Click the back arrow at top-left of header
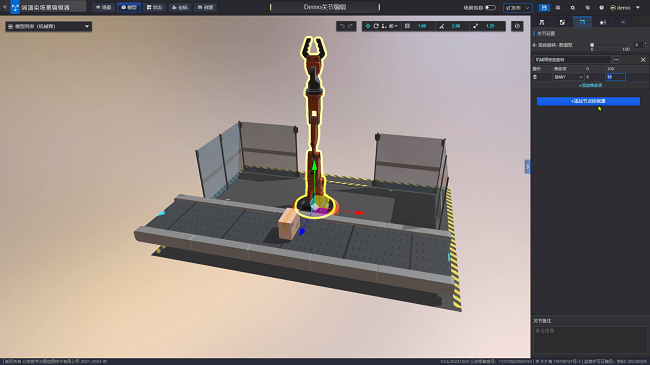 pyautogui.click(x=5, y=7)
